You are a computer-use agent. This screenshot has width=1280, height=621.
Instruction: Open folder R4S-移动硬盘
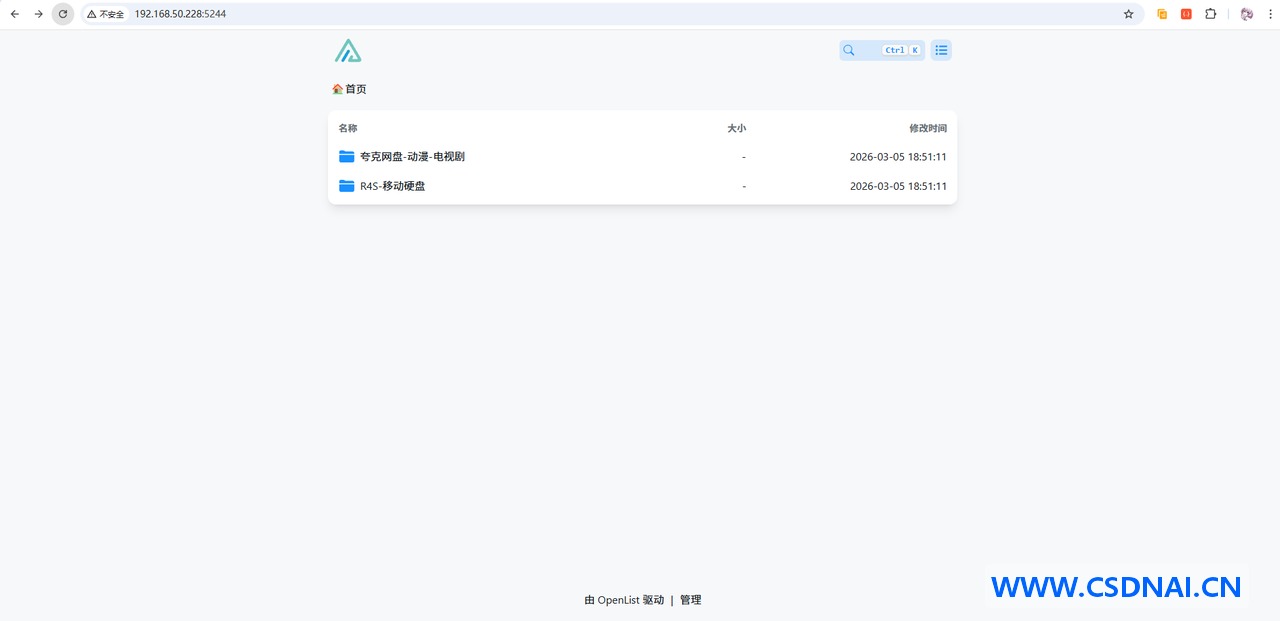(x=642, y=186)
